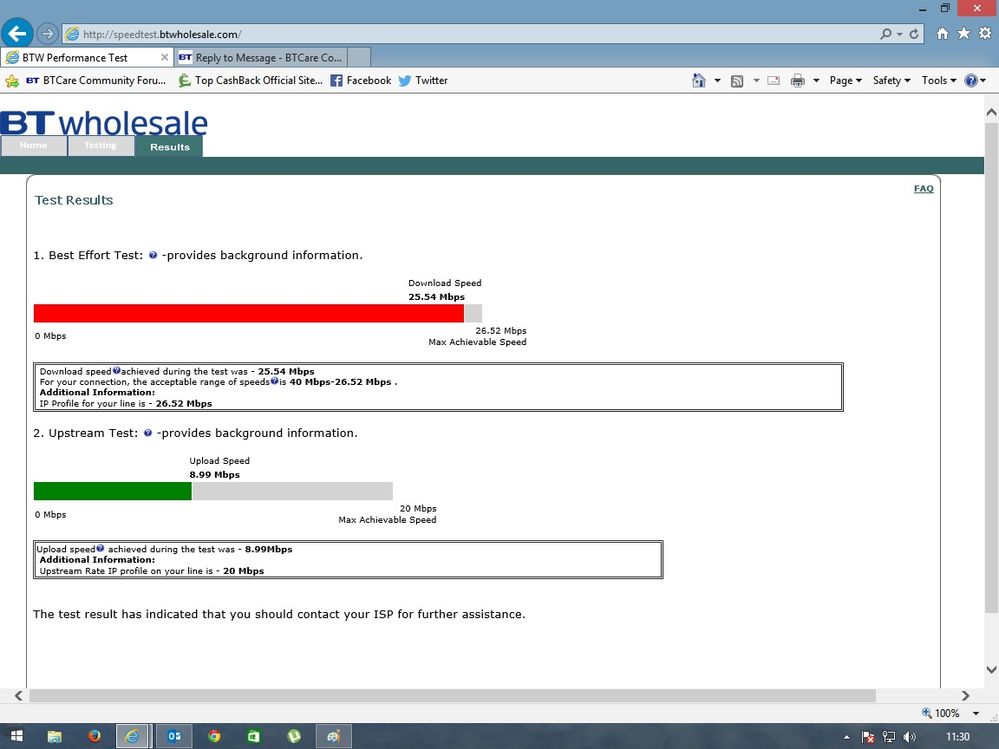Close the BTW Performance Test tab
The image size is (999, 749).
tap(164, 57)
